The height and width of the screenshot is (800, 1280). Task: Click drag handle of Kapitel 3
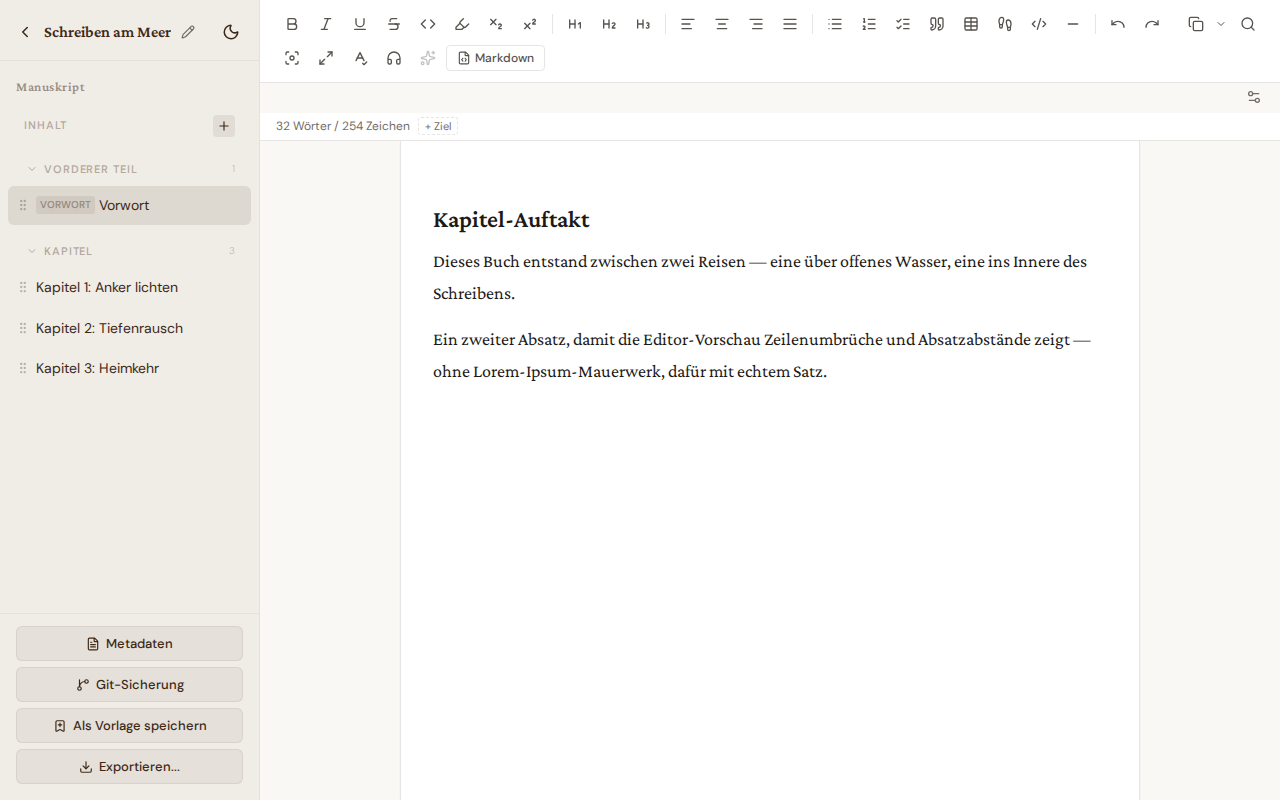[23, 368]
